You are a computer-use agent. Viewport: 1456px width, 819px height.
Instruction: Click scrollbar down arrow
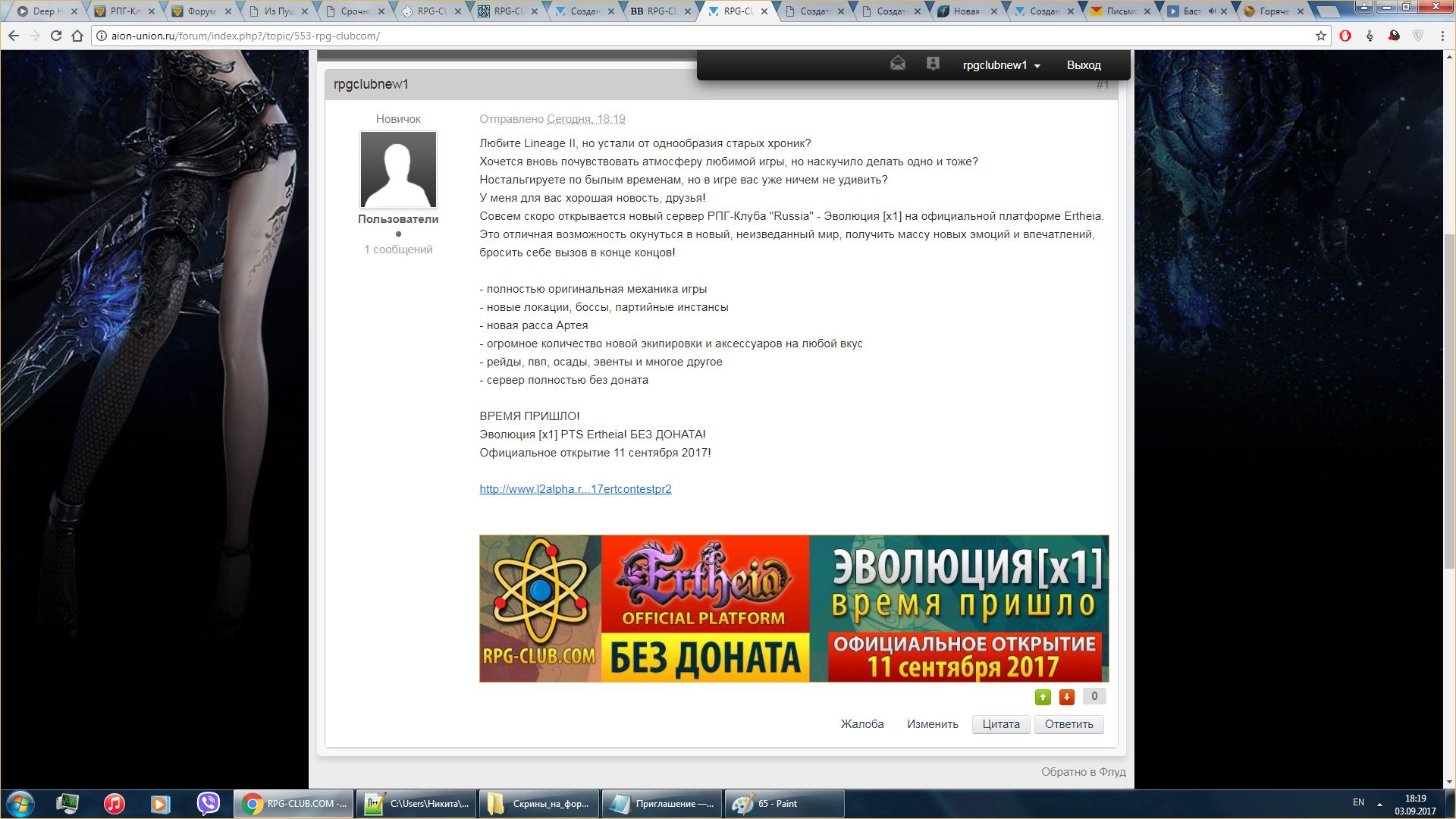(x=1449, y=782)
